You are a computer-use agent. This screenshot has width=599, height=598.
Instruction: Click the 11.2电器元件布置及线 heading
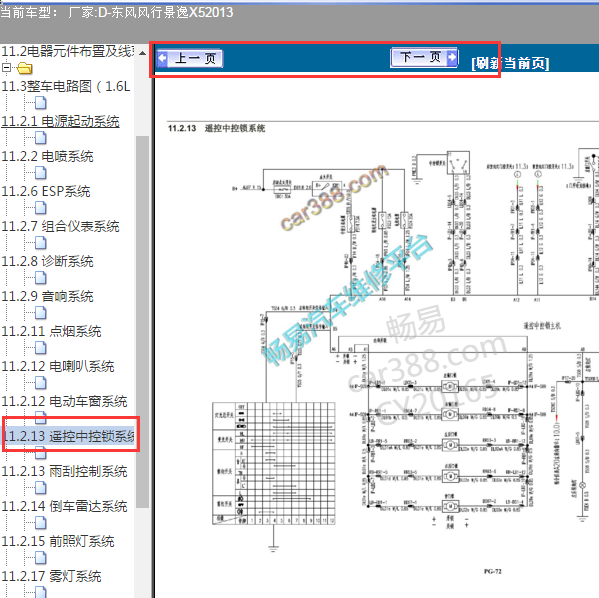pos(68,51)
